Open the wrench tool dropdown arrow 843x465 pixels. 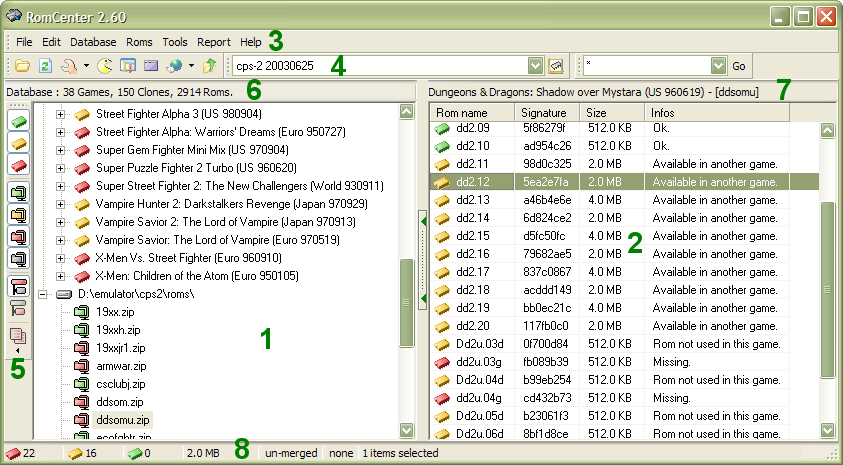coord(86,66)
